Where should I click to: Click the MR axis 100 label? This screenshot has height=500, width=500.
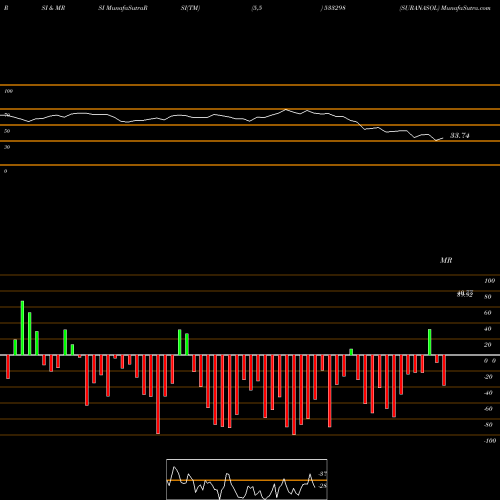tap(489, 281)
